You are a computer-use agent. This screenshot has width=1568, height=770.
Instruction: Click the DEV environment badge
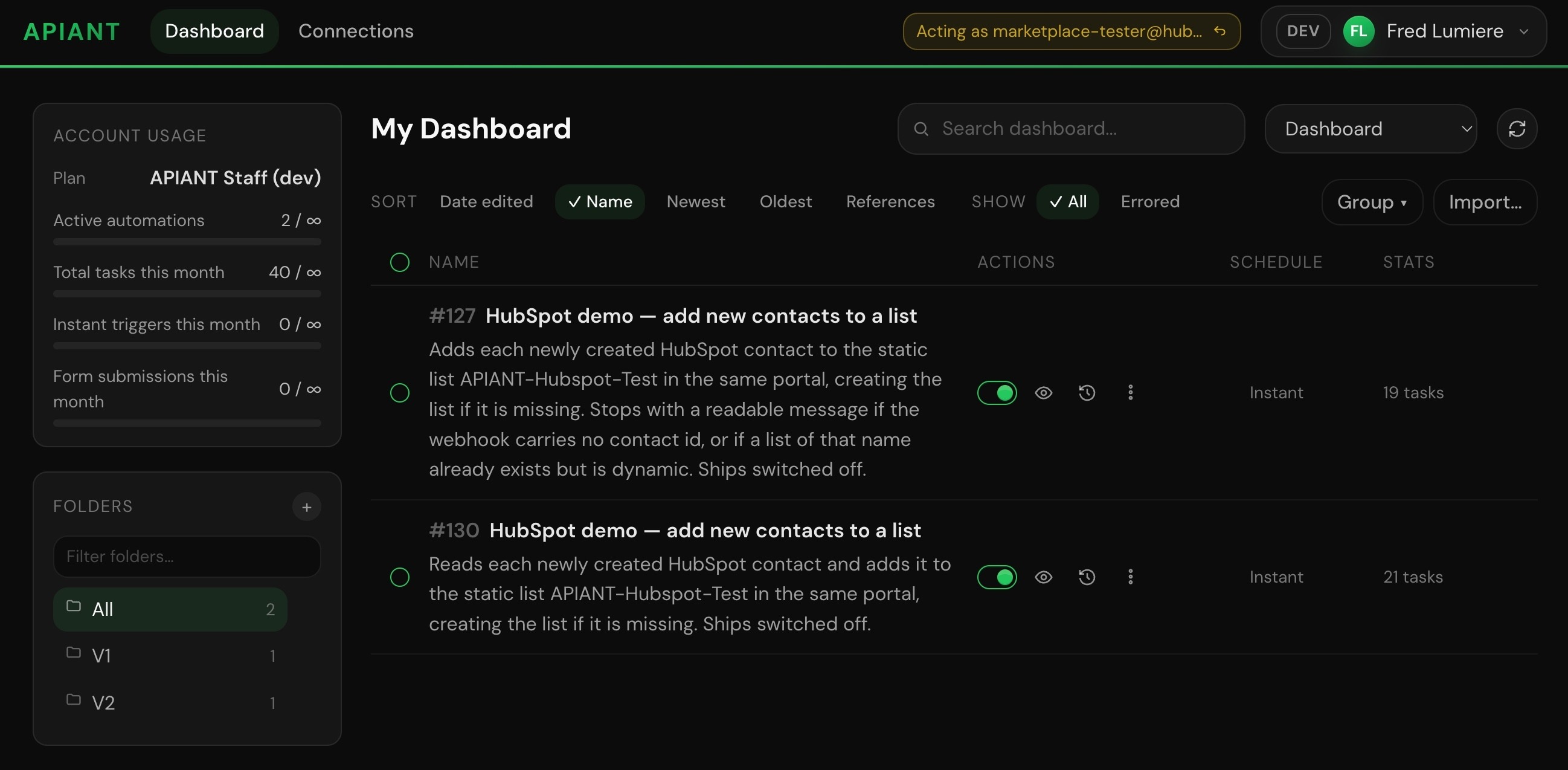(1303, 31)
